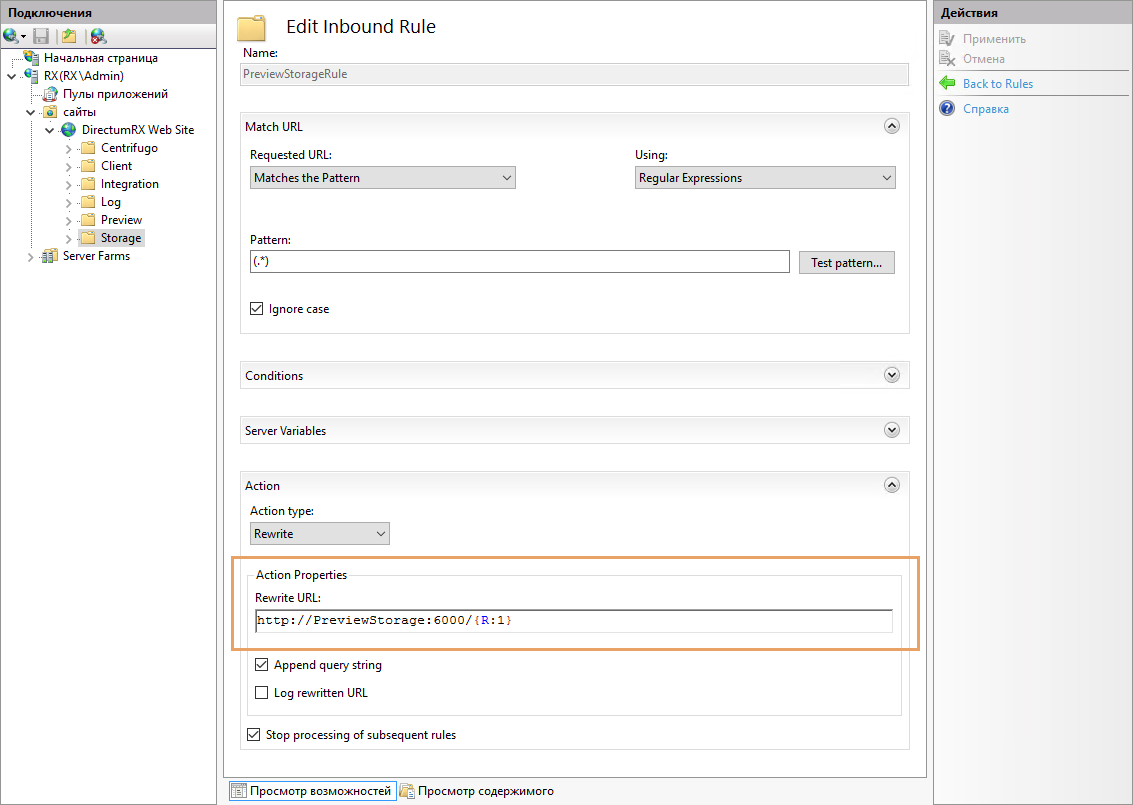Image resolution: width=1133 pixels, height=805 pixels.
Task: Expand the Preview folder in tree
Action: 69,220
